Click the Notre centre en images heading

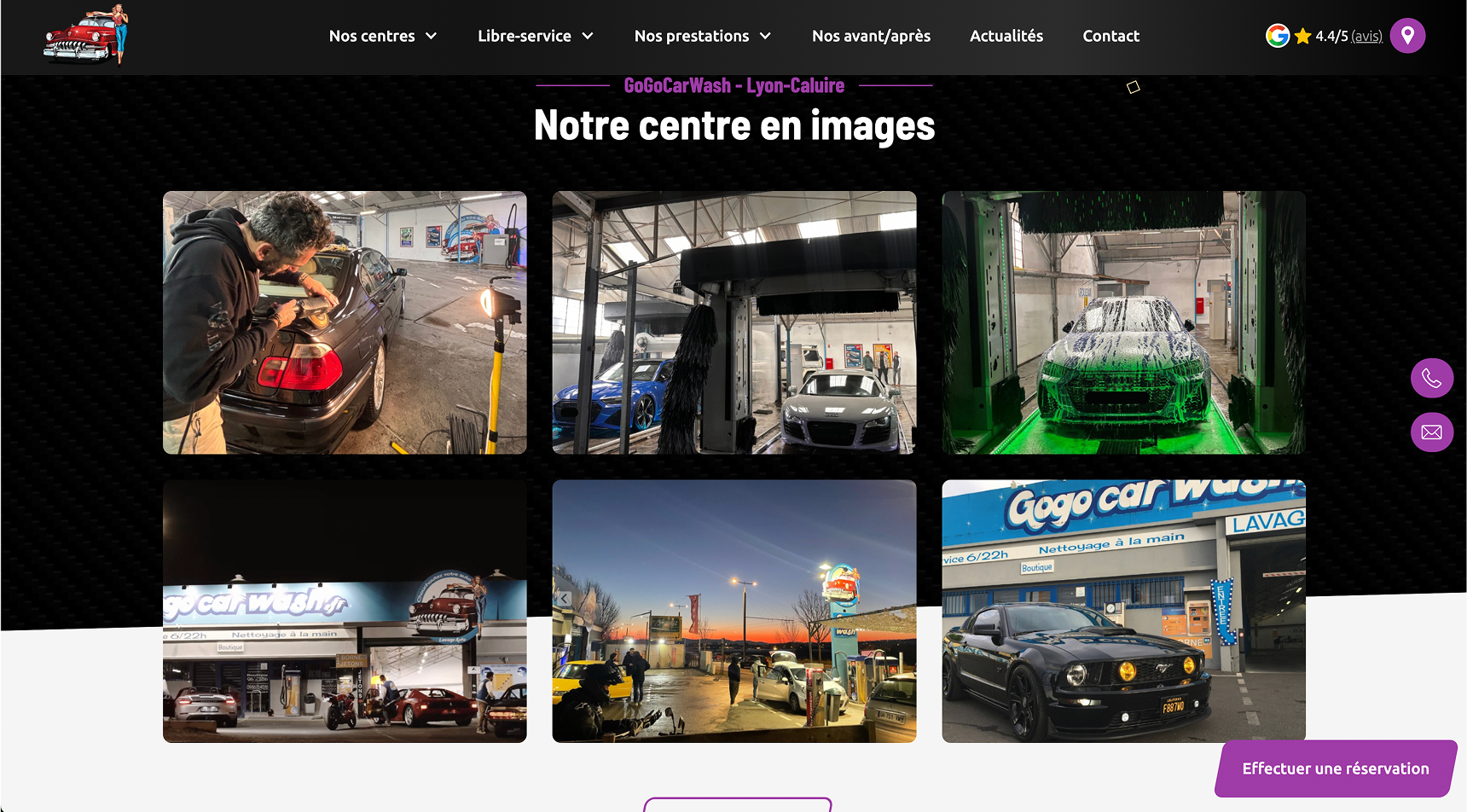click(x=734, y=125)
